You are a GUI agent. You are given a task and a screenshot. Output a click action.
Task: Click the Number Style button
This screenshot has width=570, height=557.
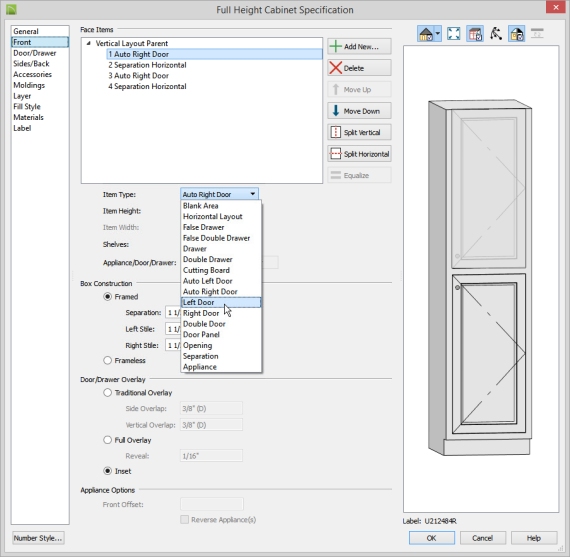pyautogui.click(x=38, y=538)
